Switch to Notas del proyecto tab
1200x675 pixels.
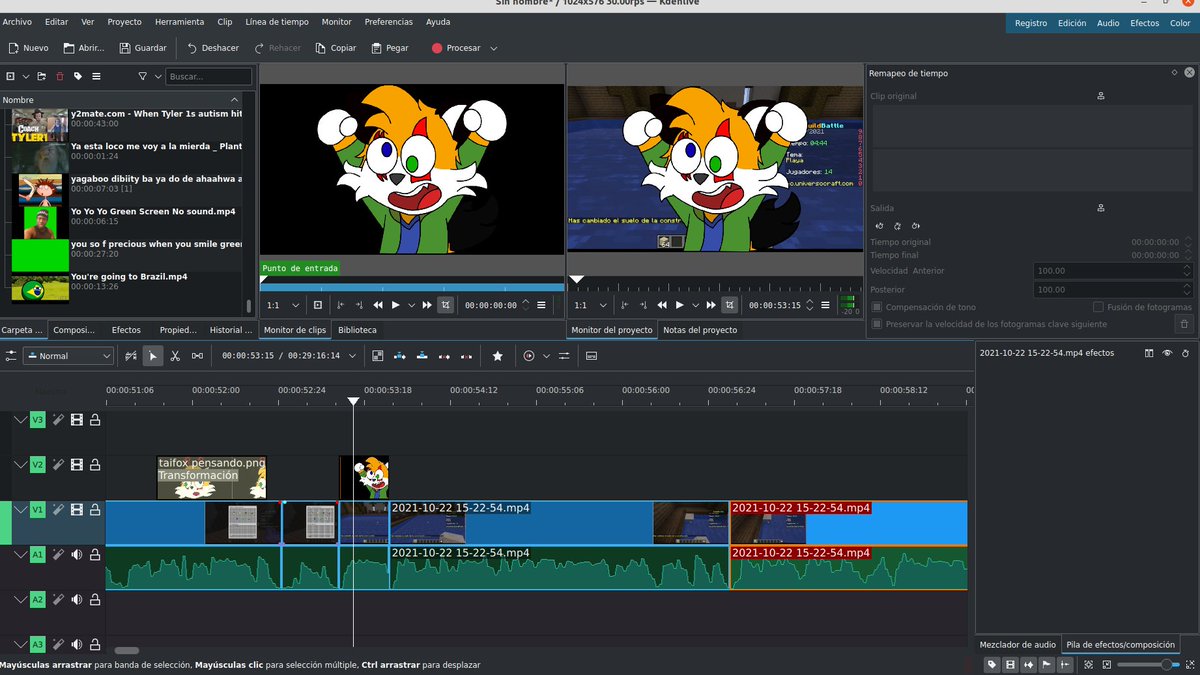point(700,330)
